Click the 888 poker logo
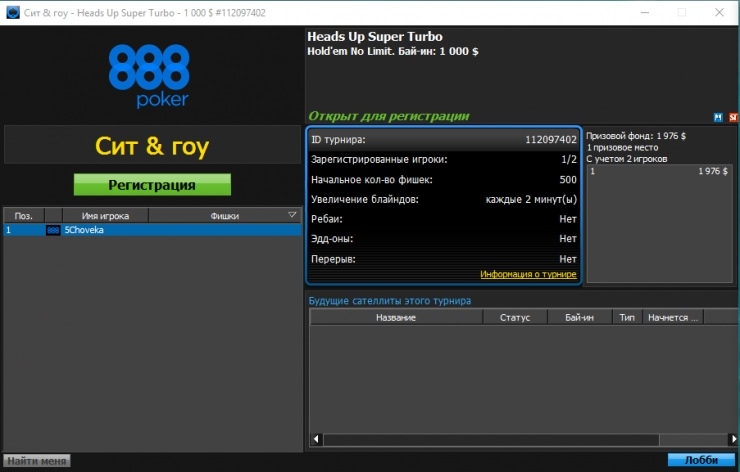The height and width of the screenshot is (472, 740). (149, 76)
